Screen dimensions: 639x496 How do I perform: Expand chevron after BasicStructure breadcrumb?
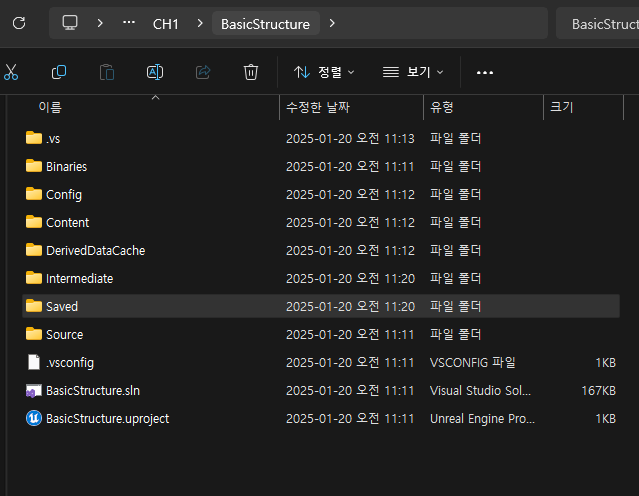332,23
